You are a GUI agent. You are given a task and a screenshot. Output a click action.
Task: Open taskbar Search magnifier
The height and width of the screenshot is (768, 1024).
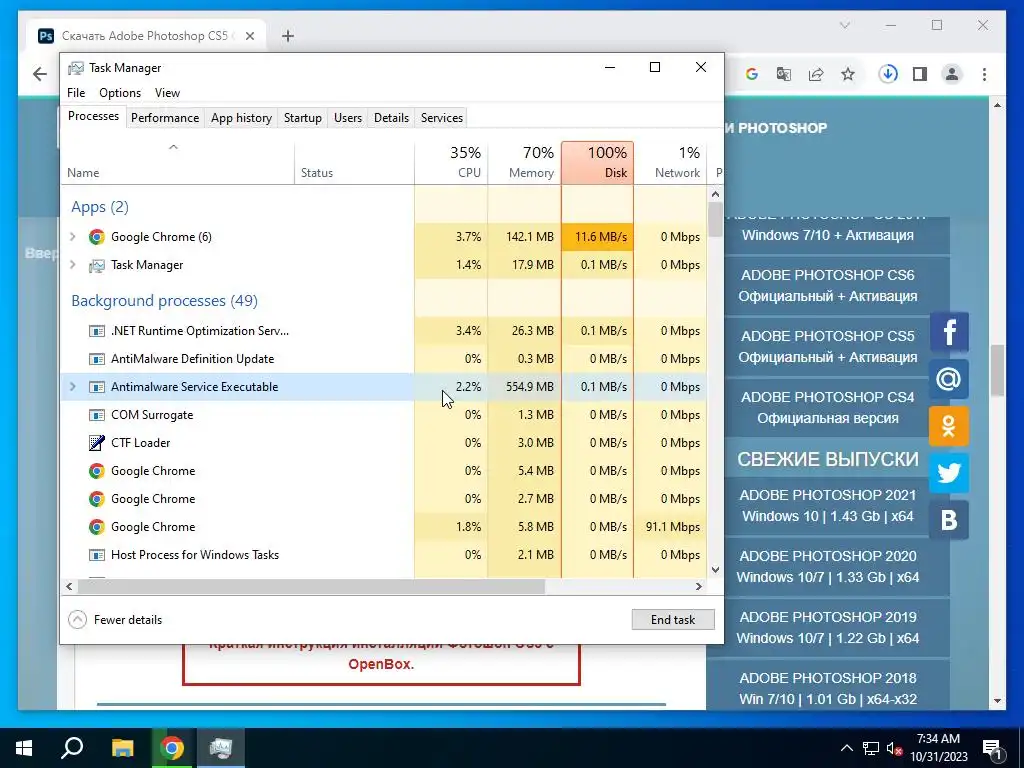72,748
